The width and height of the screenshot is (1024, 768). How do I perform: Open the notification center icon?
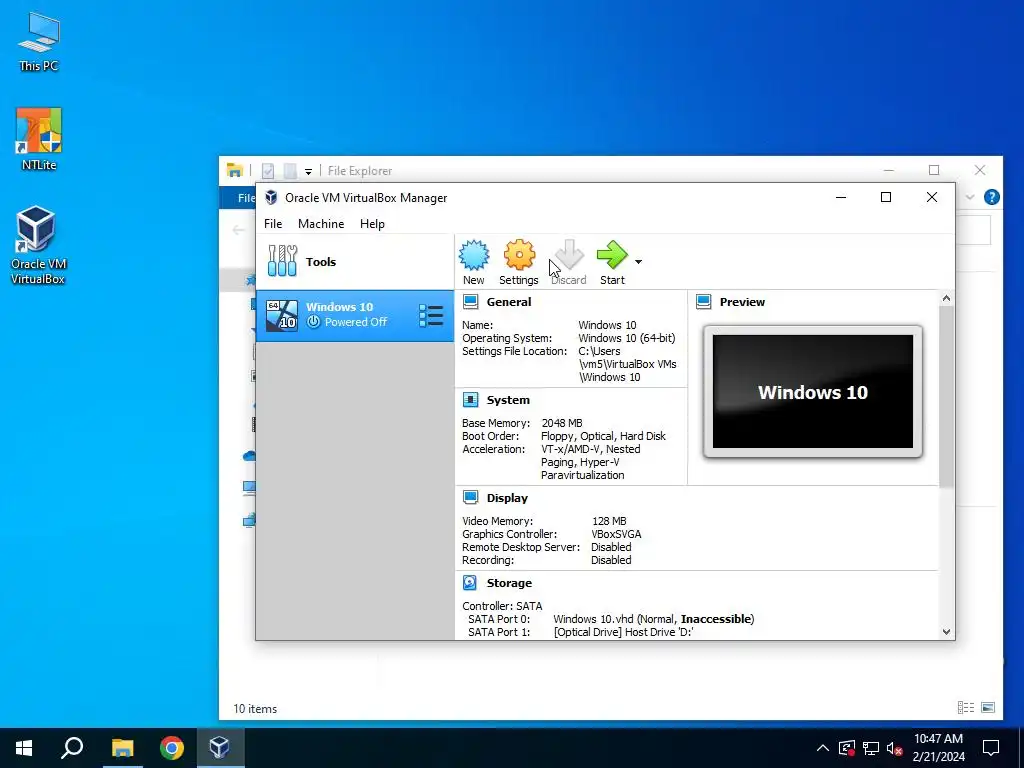click(991, 748)
